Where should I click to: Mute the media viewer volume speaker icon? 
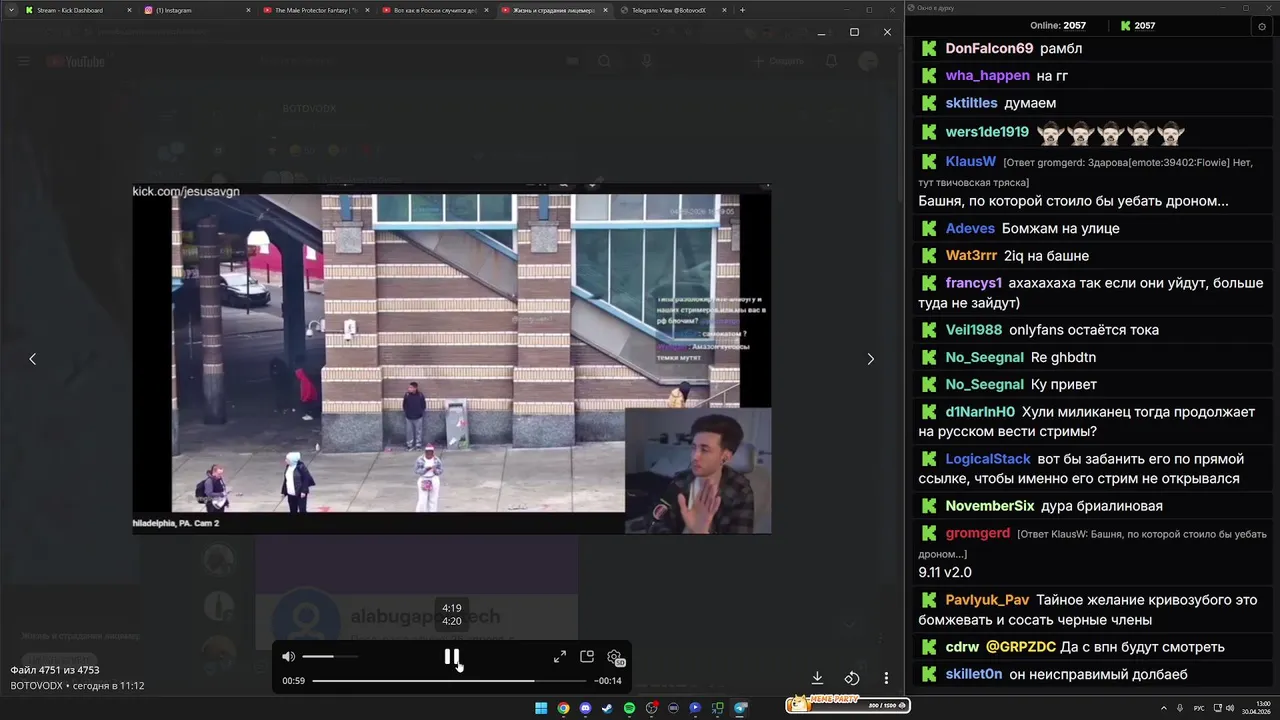288,656
